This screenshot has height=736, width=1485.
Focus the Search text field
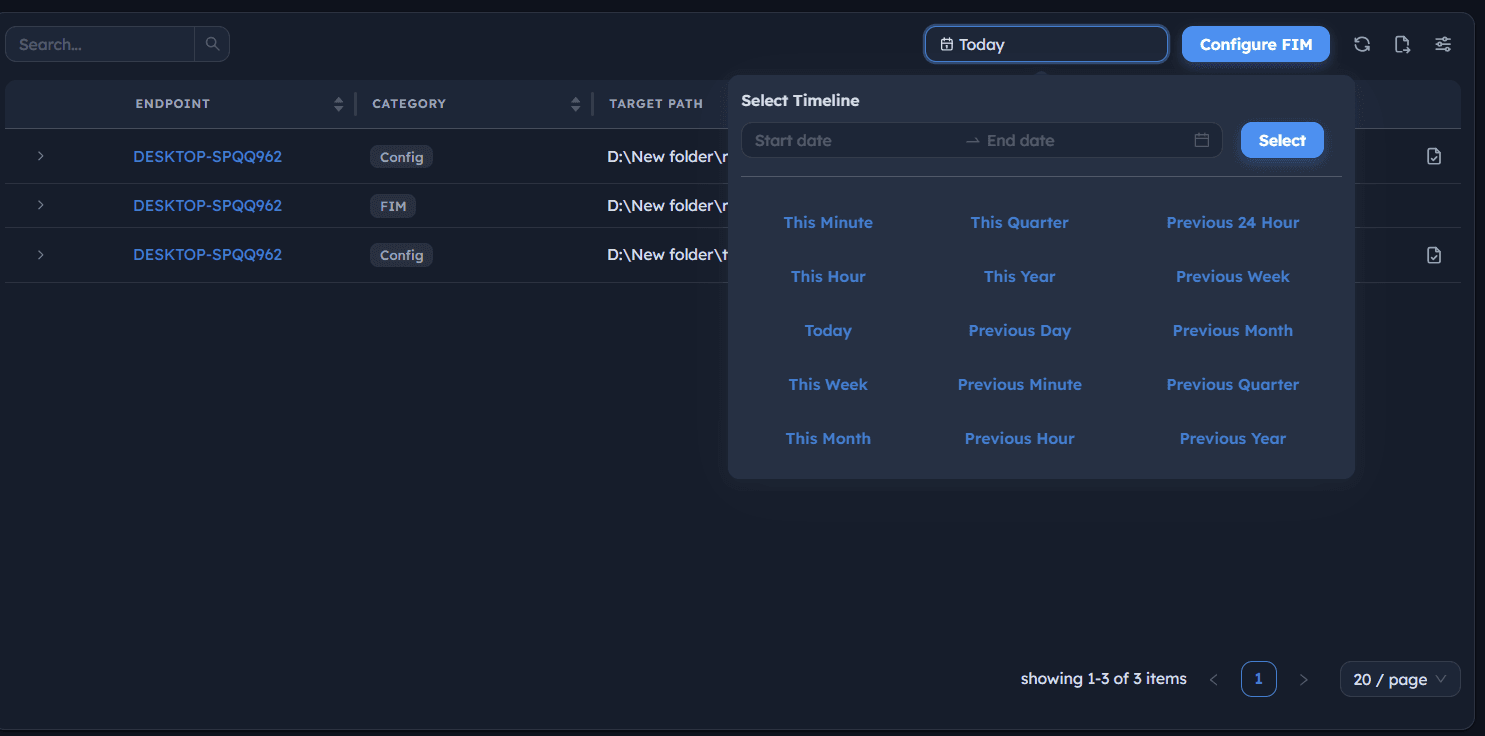coord(100,44)
